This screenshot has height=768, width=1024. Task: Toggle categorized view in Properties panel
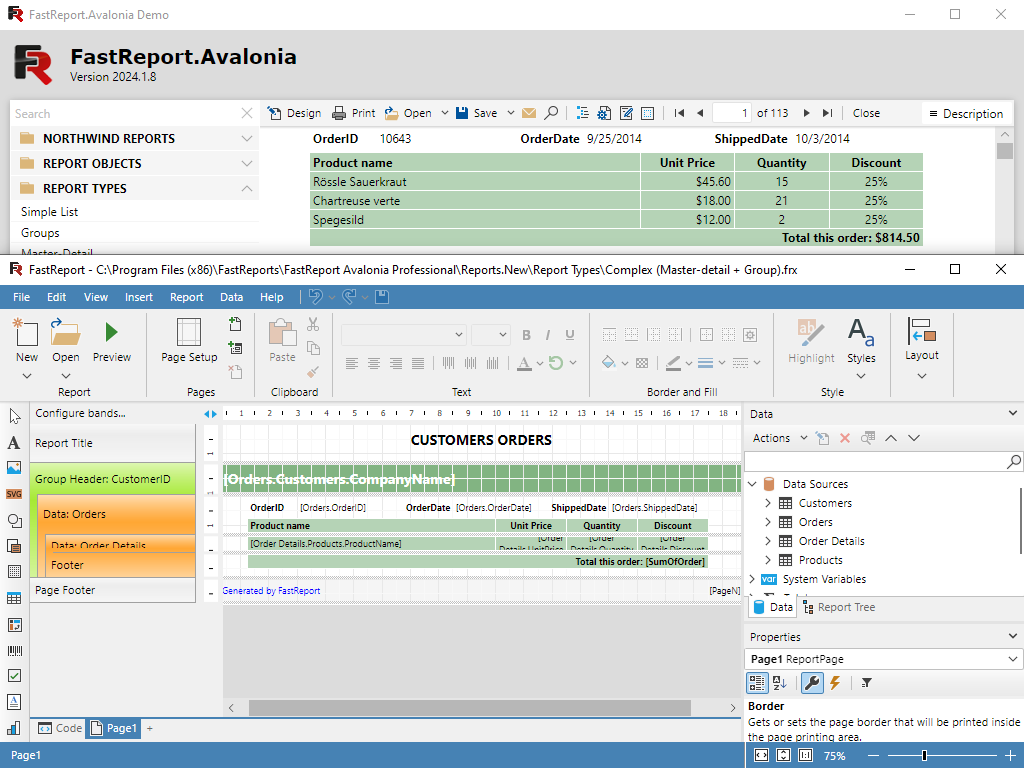click(758, 683)
